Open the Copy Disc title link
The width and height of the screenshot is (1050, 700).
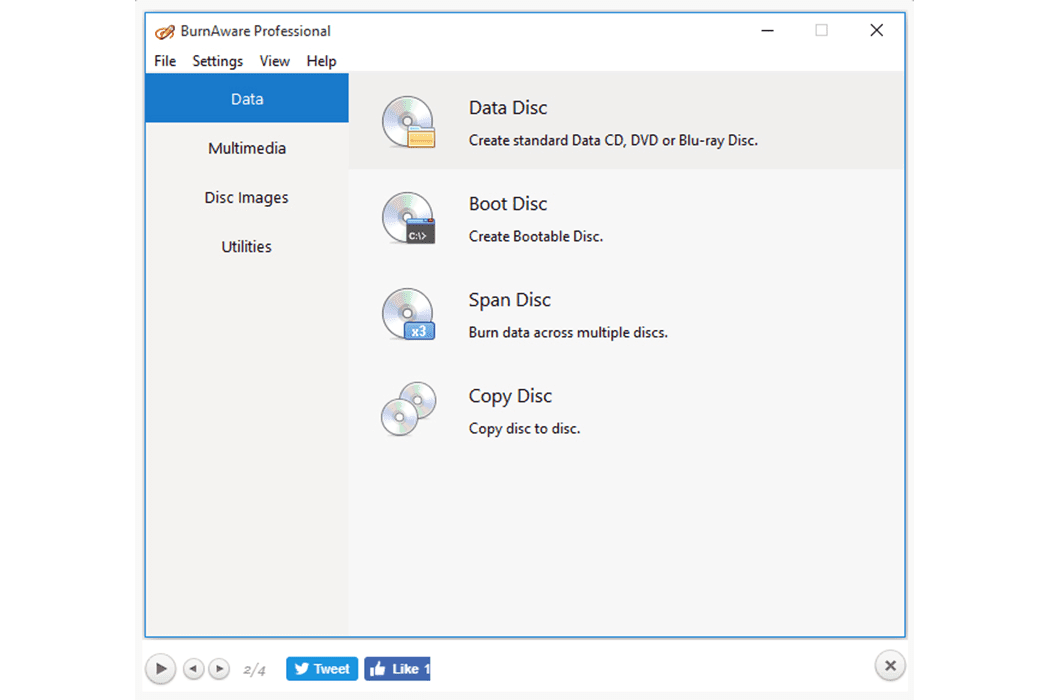point(510,396)
